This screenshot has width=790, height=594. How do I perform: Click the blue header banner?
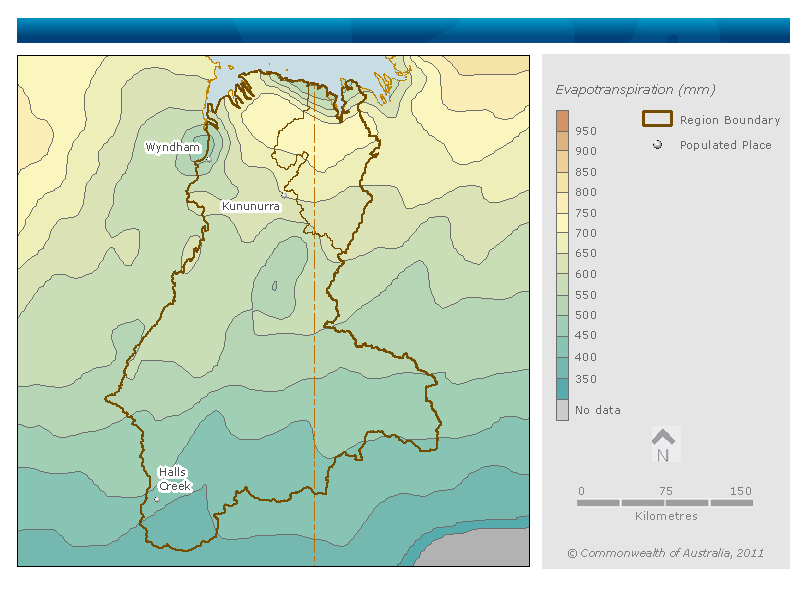pos(403,31)
